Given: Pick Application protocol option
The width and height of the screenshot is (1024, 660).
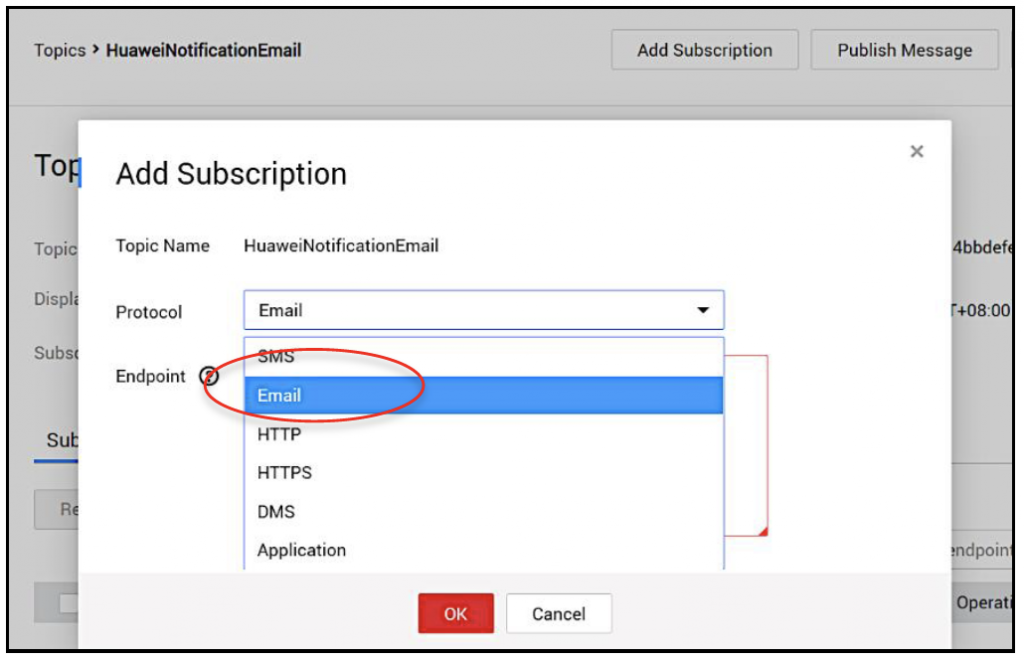Looking at the screenshot, I should pyautogui.click(x=484, y=550).
